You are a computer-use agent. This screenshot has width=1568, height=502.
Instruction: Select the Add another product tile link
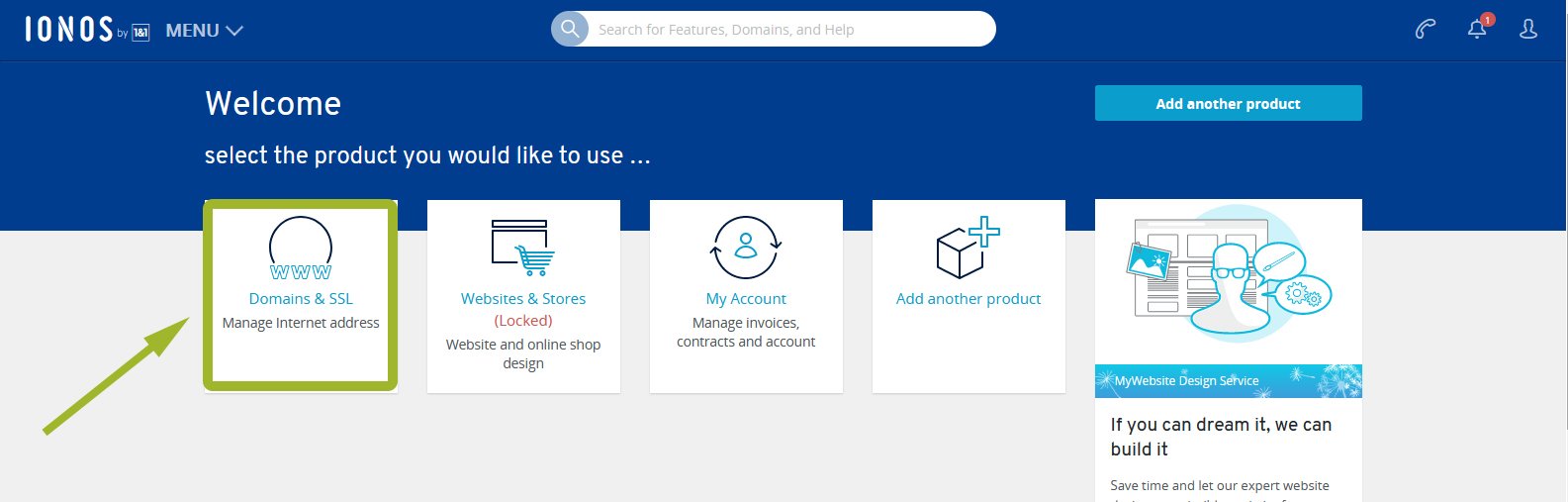tap(968, 299)
